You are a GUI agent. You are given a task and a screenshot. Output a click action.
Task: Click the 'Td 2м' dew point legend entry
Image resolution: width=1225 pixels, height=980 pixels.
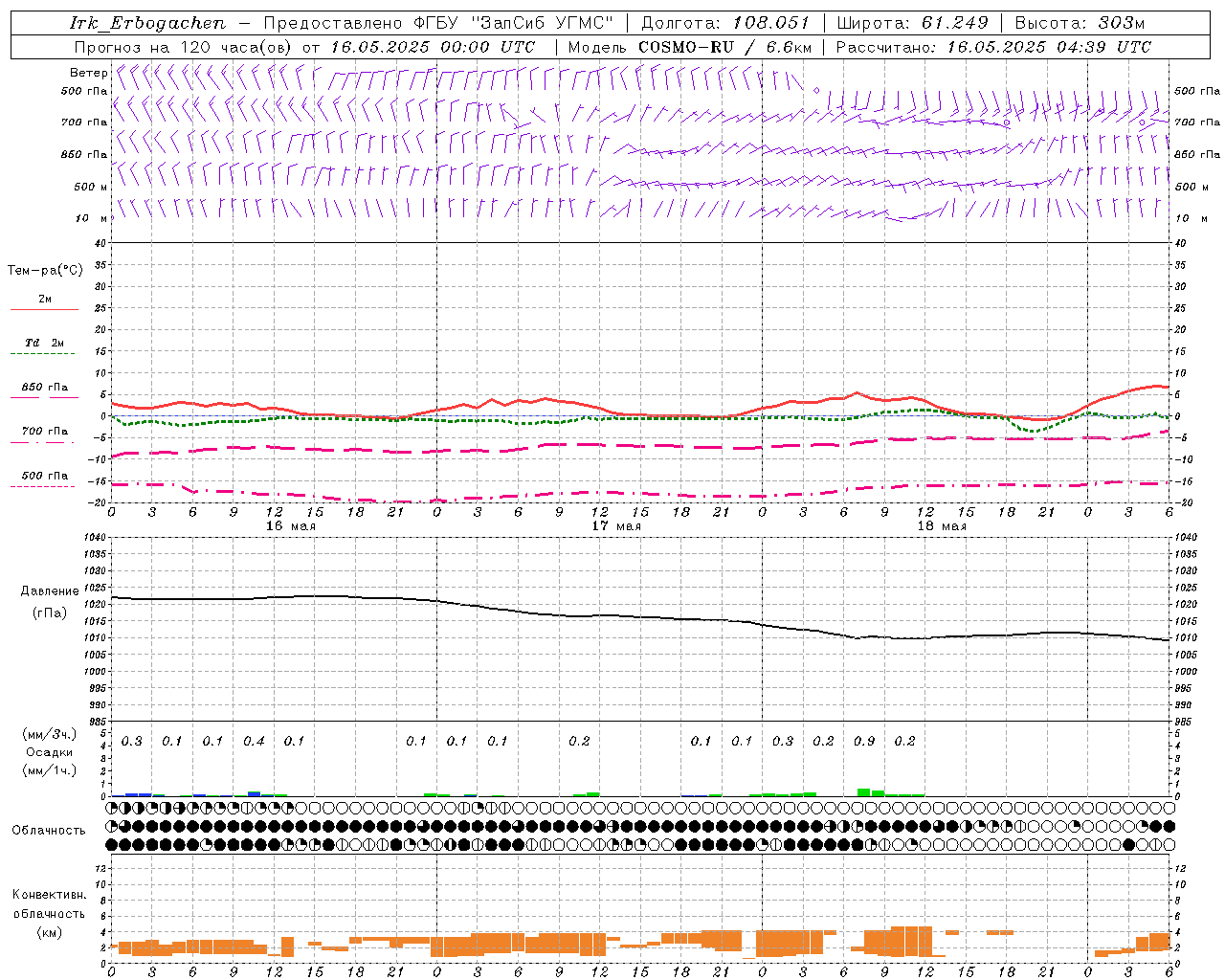point(44,343)
